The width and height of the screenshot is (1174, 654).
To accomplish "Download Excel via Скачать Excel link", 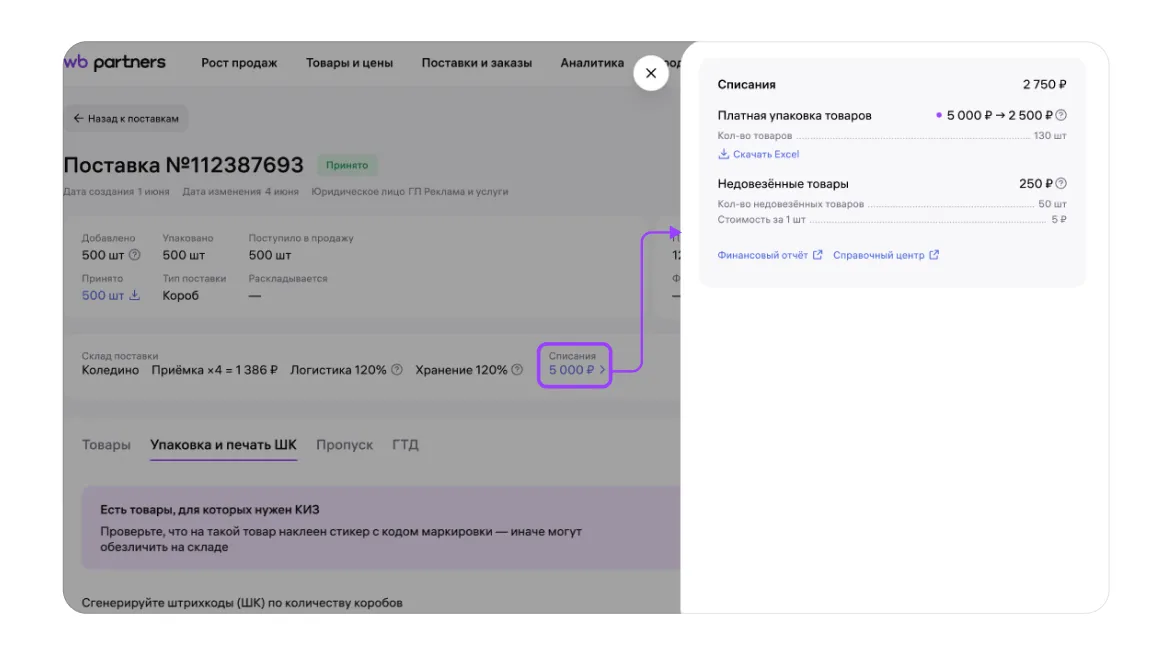I will [x=765, y=154].
